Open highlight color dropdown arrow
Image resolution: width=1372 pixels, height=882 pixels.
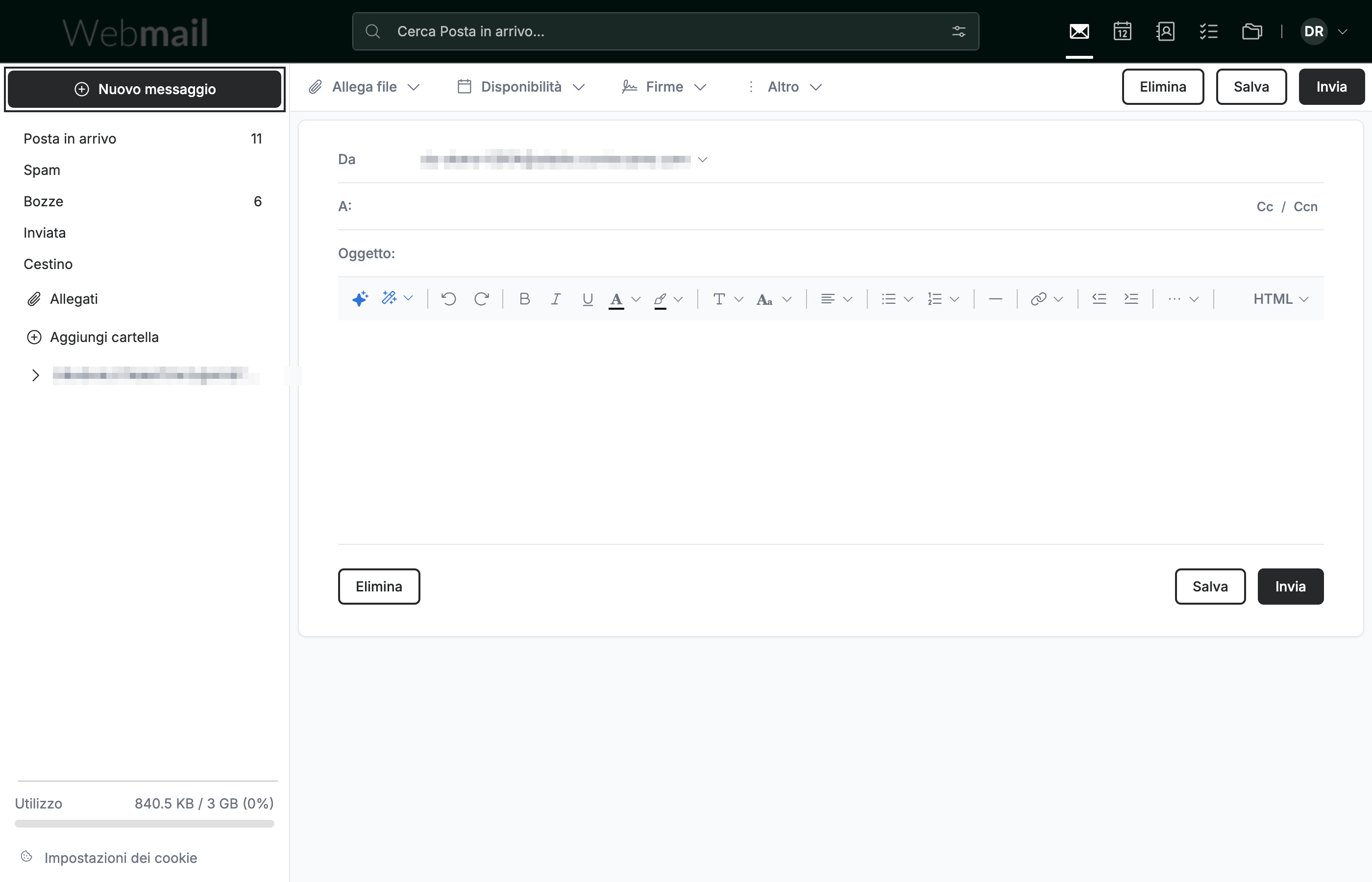678,299
